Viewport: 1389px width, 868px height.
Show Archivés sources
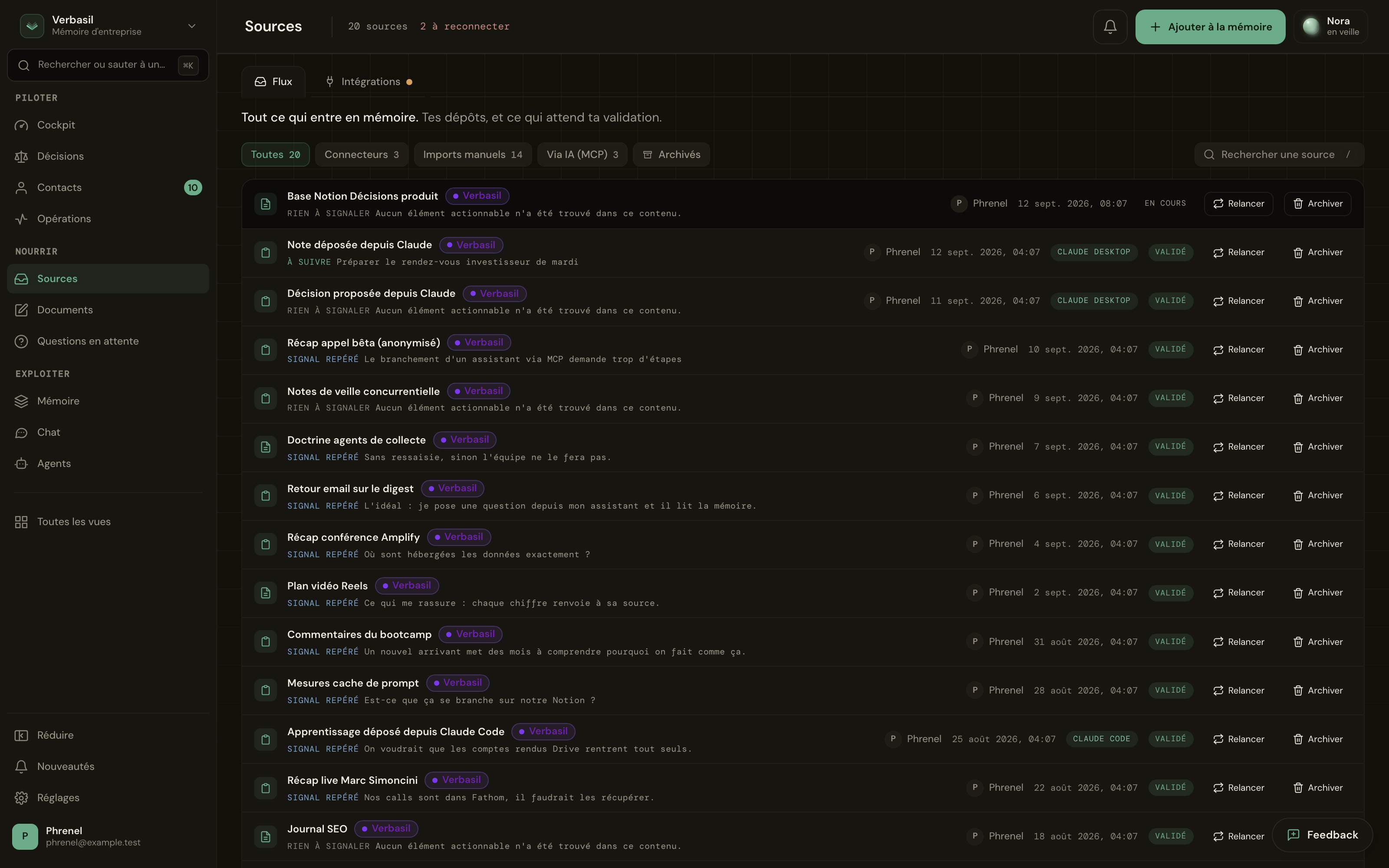671,155
